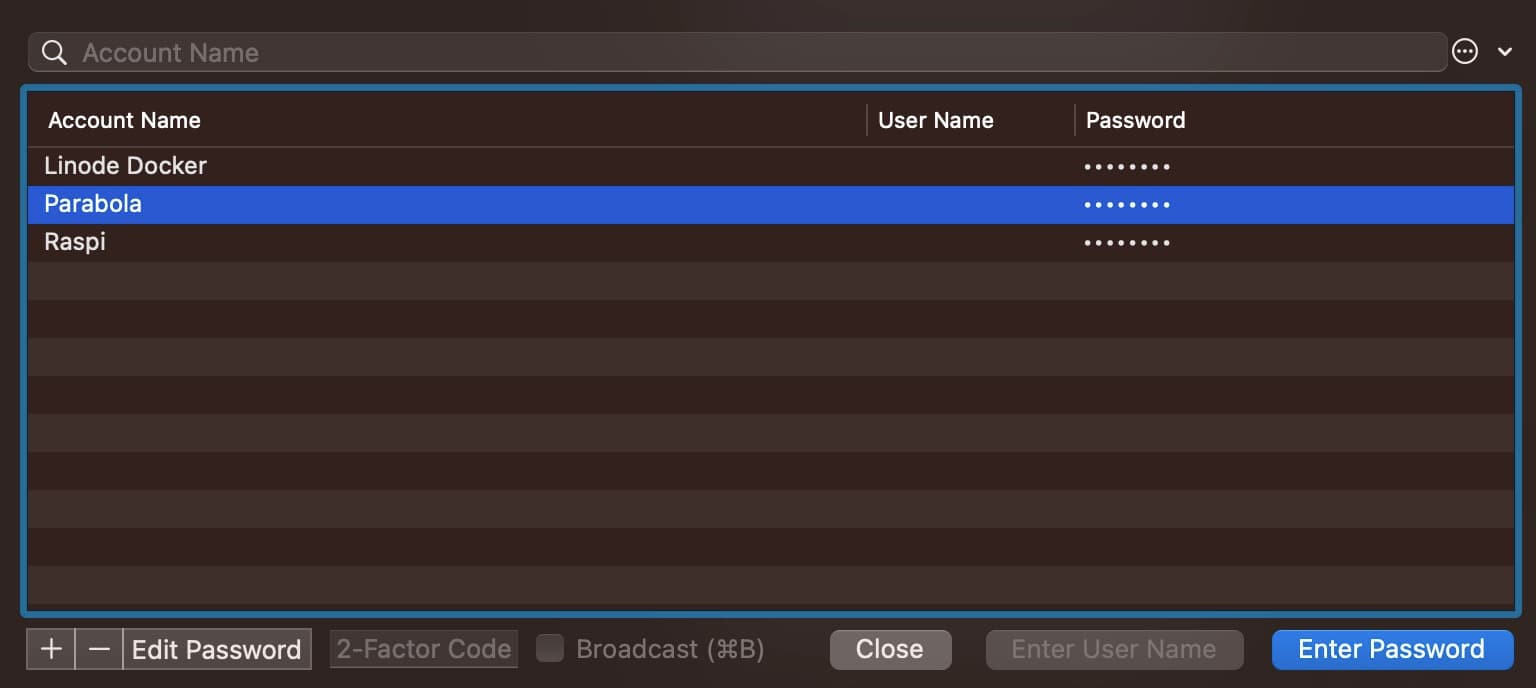Focus the Account Name search field
Image resolution: width=1536 pixels, height=688 pixels.
pyautogui.click(x=737, y=53)
